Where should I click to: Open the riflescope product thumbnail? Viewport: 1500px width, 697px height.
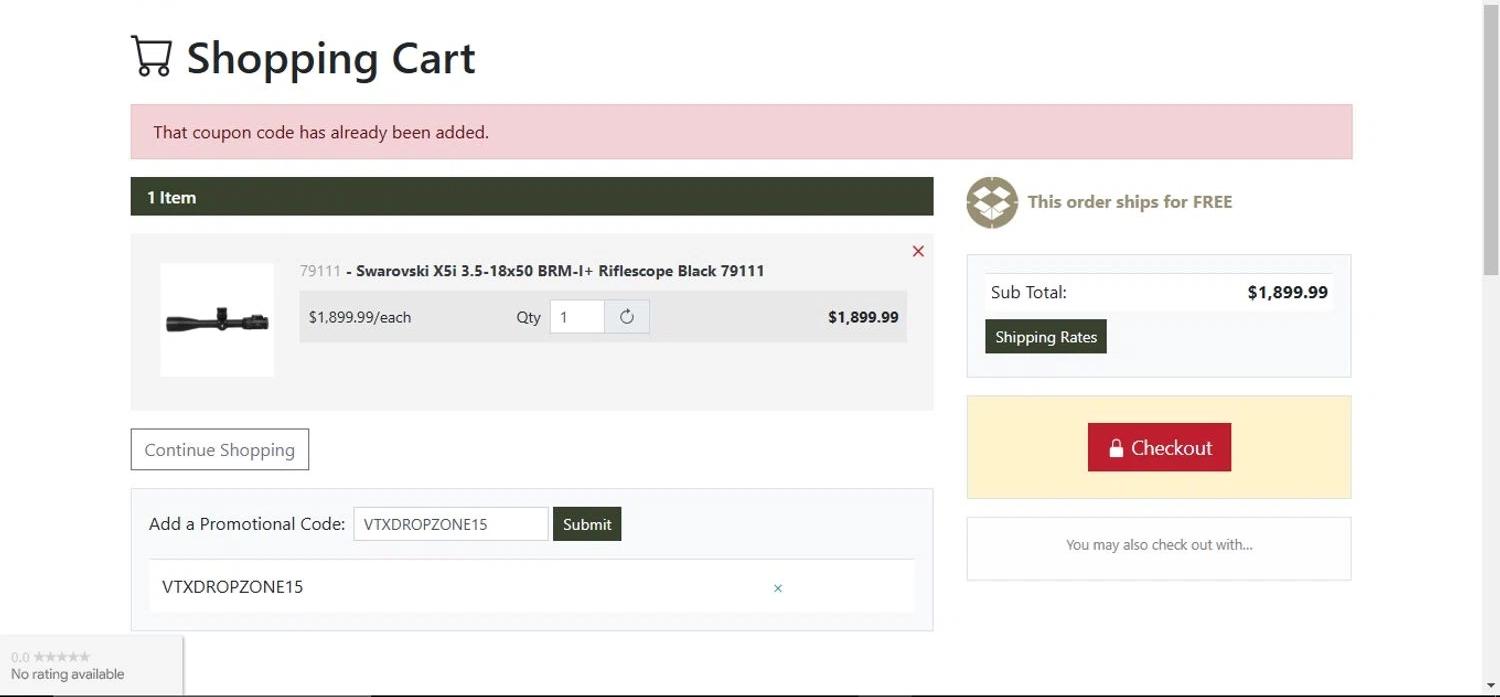coord(217,320)
